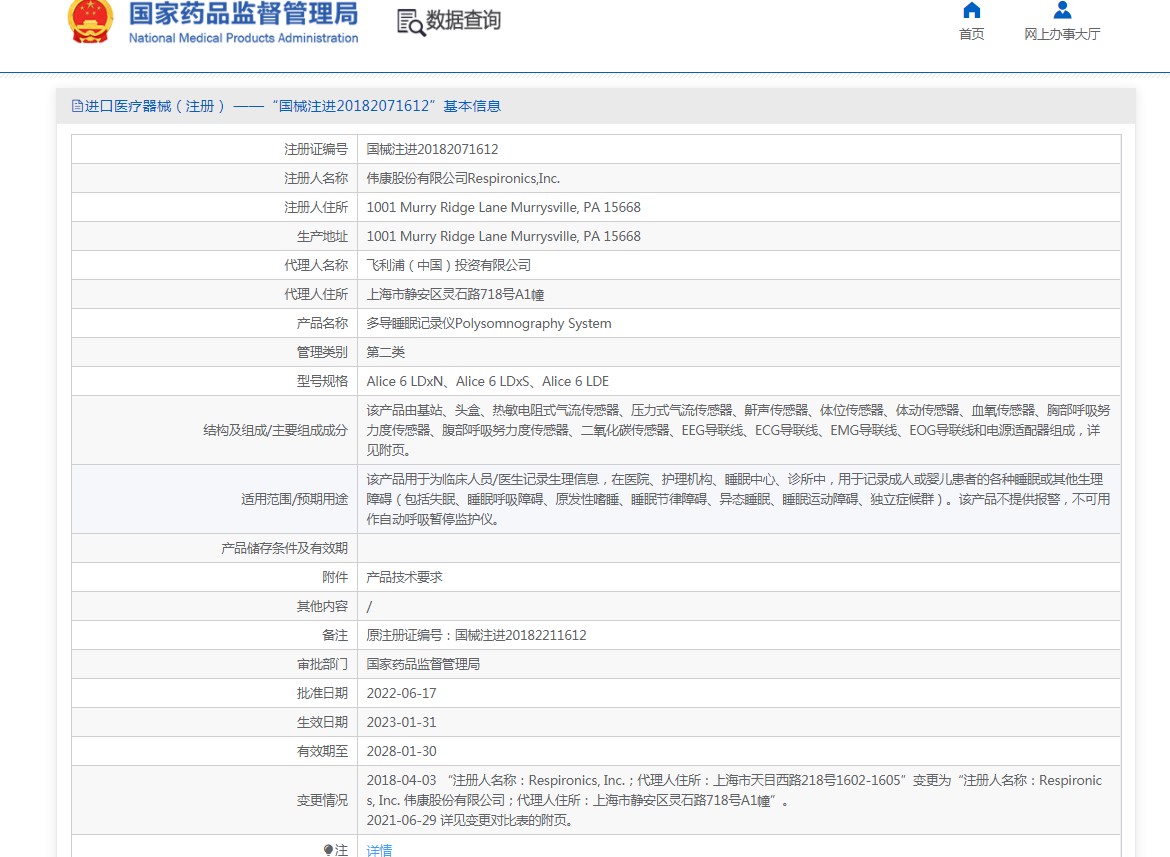
Task: Click the national emblem logo
Action: click(x=90, y=21)
